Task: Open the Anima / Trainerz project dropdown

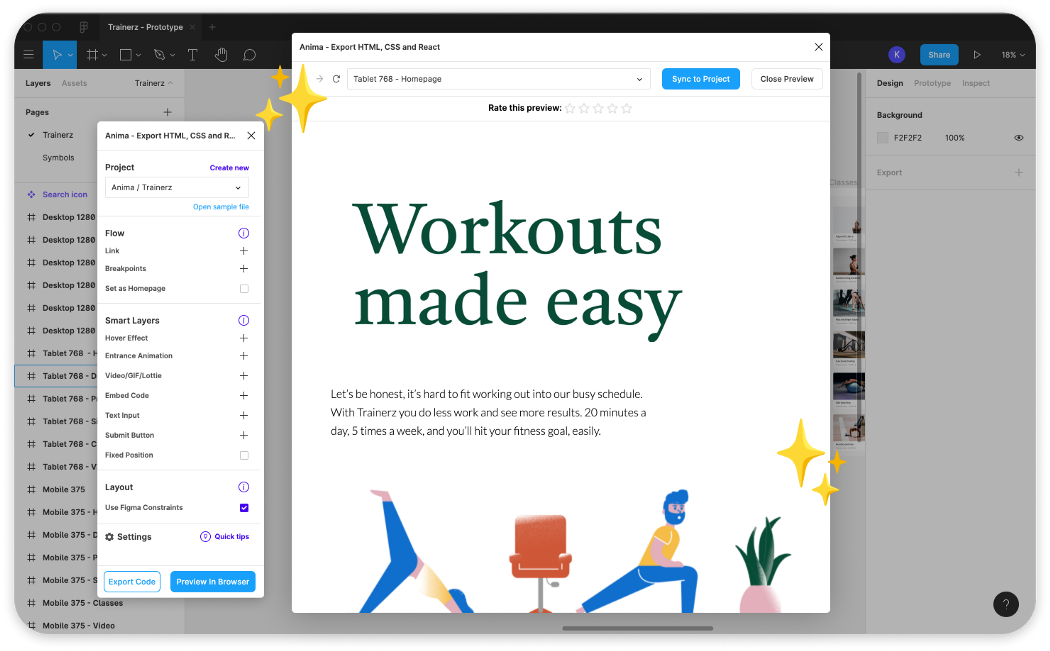Action: point(177,187)
